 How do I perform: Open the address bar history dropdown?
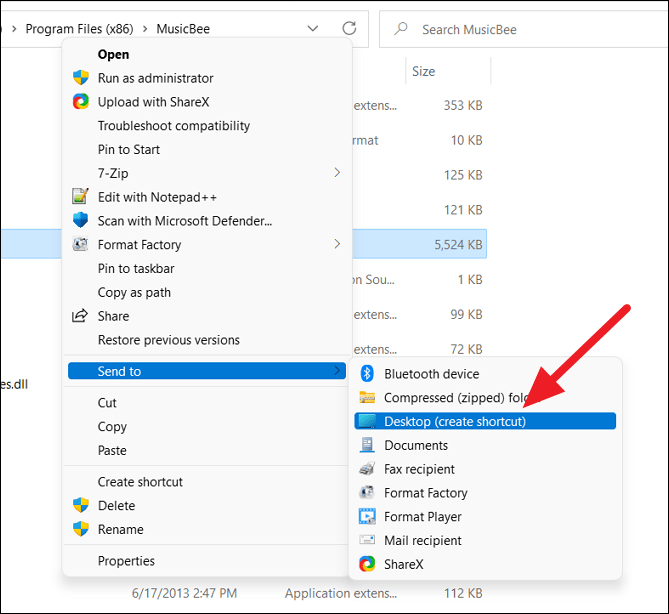(314, 29)
